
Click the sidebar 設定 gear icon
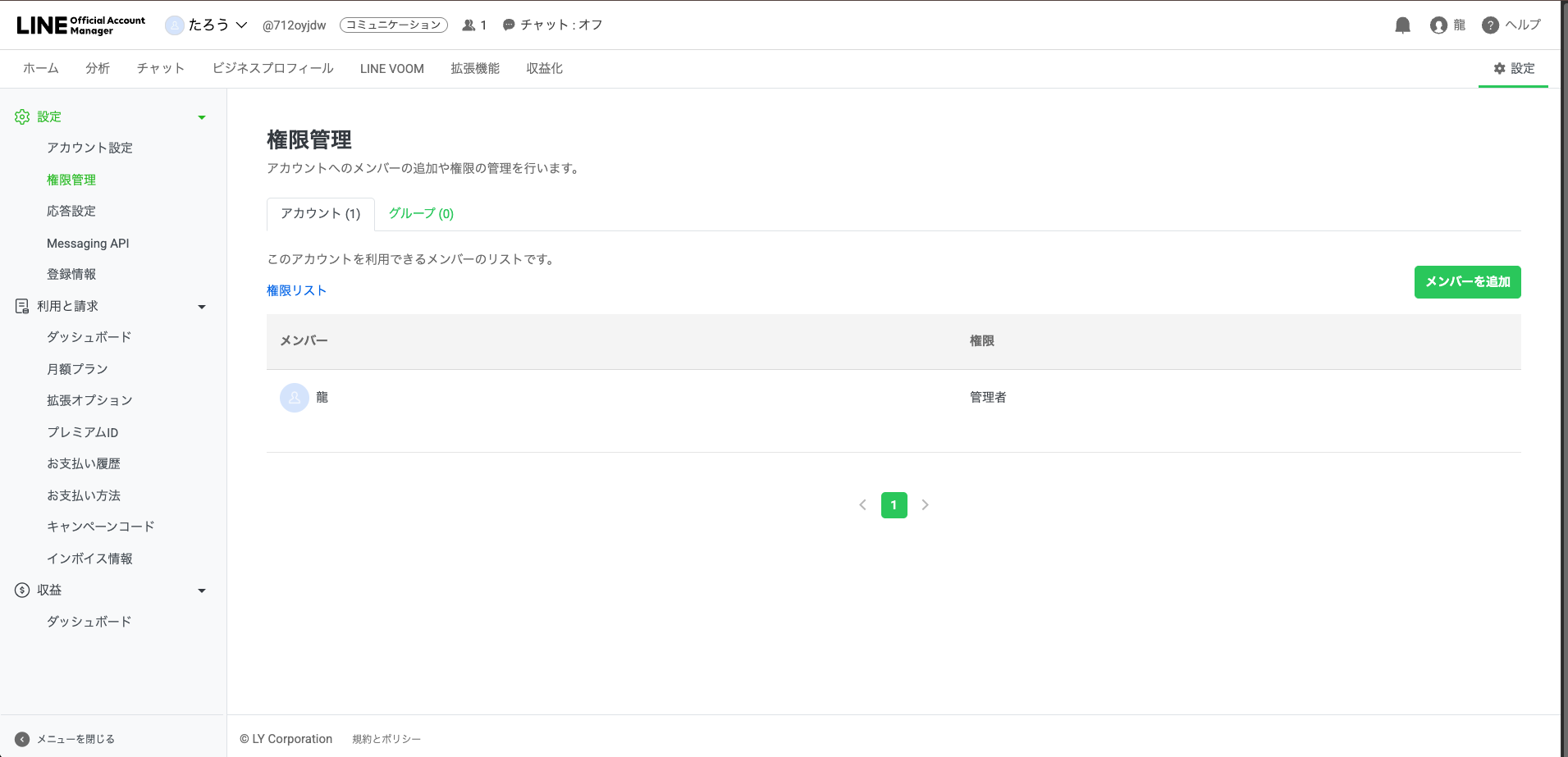(x=22, y=117)
